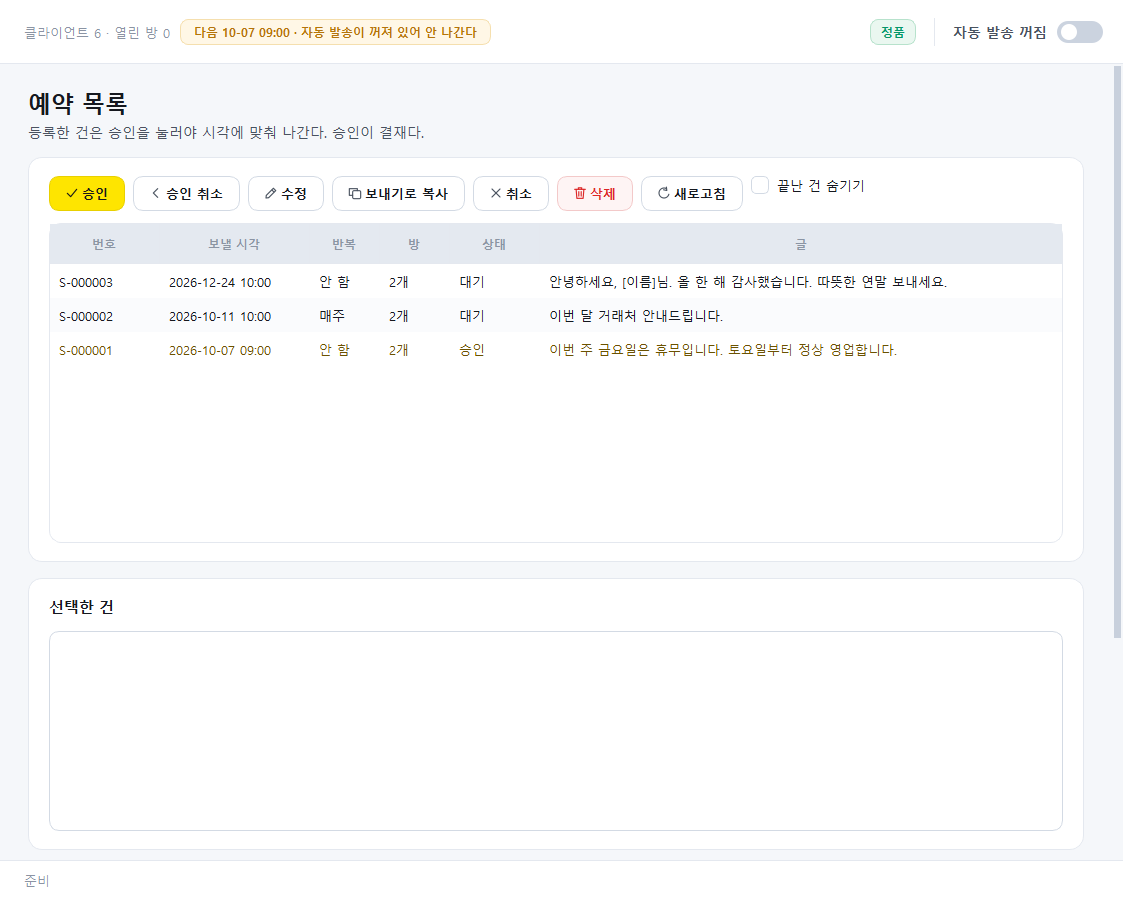The height and width of the screenshot is (900, 1123).
Task: Click the 2개 room count in S-000002 row
Action: click(399, 316)
